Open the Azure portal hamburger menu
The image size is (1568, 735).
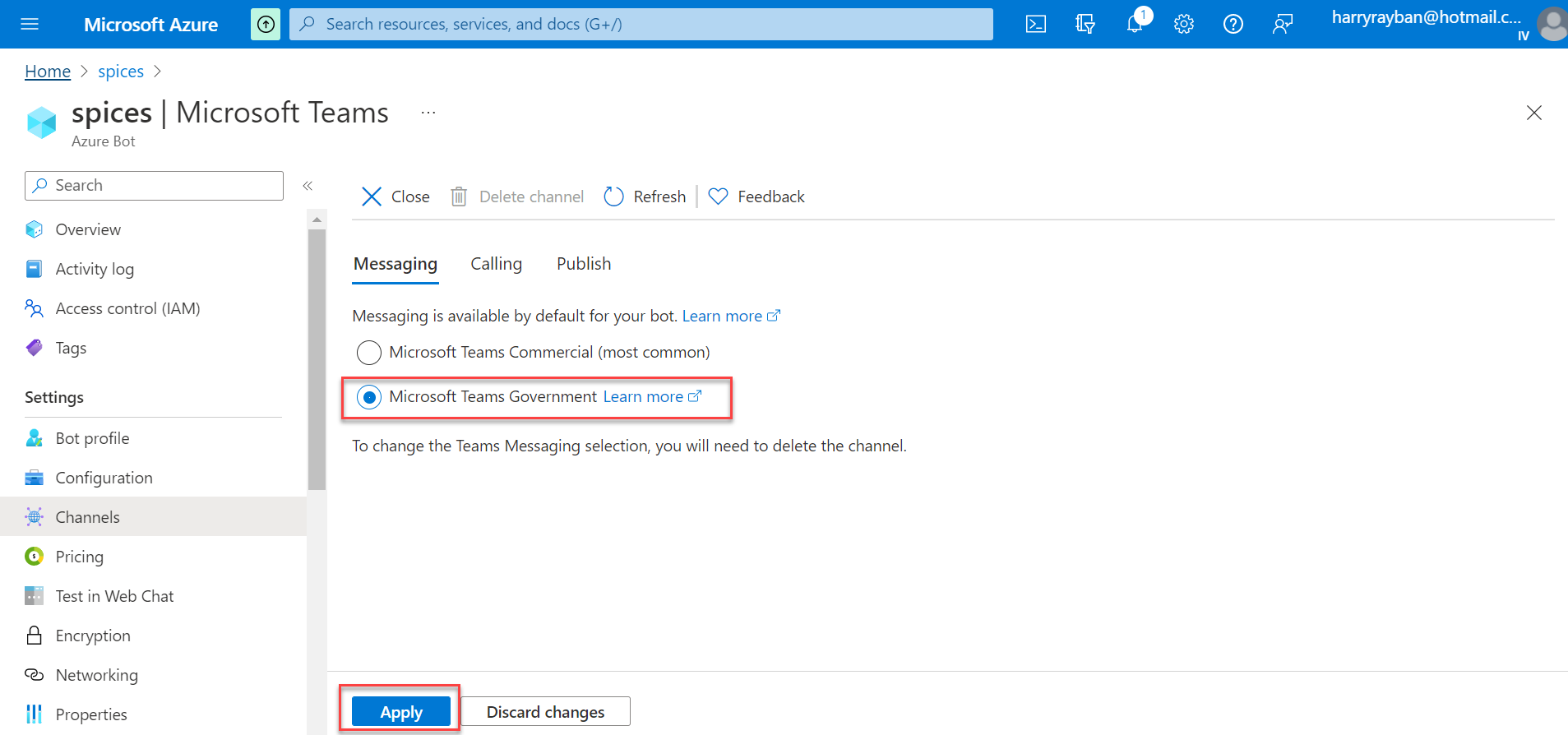[30, 24]
